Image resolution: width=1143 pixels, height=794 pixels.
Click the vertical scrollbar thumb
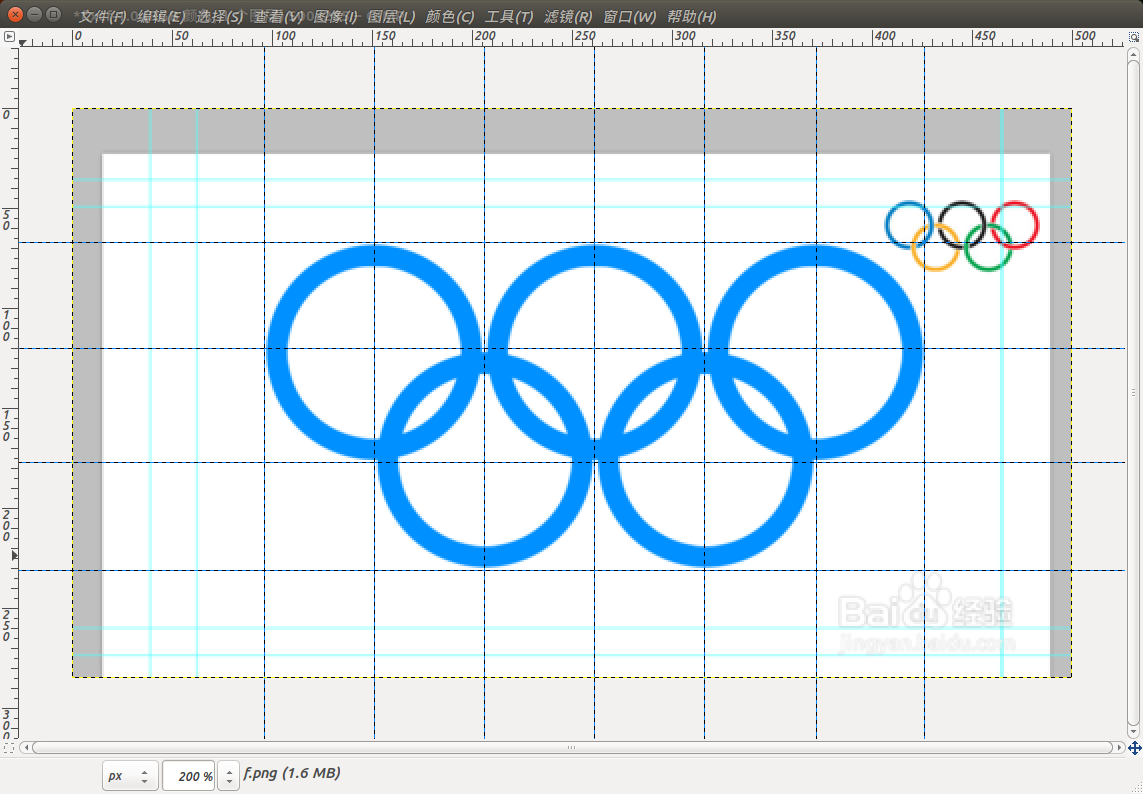1134,392
